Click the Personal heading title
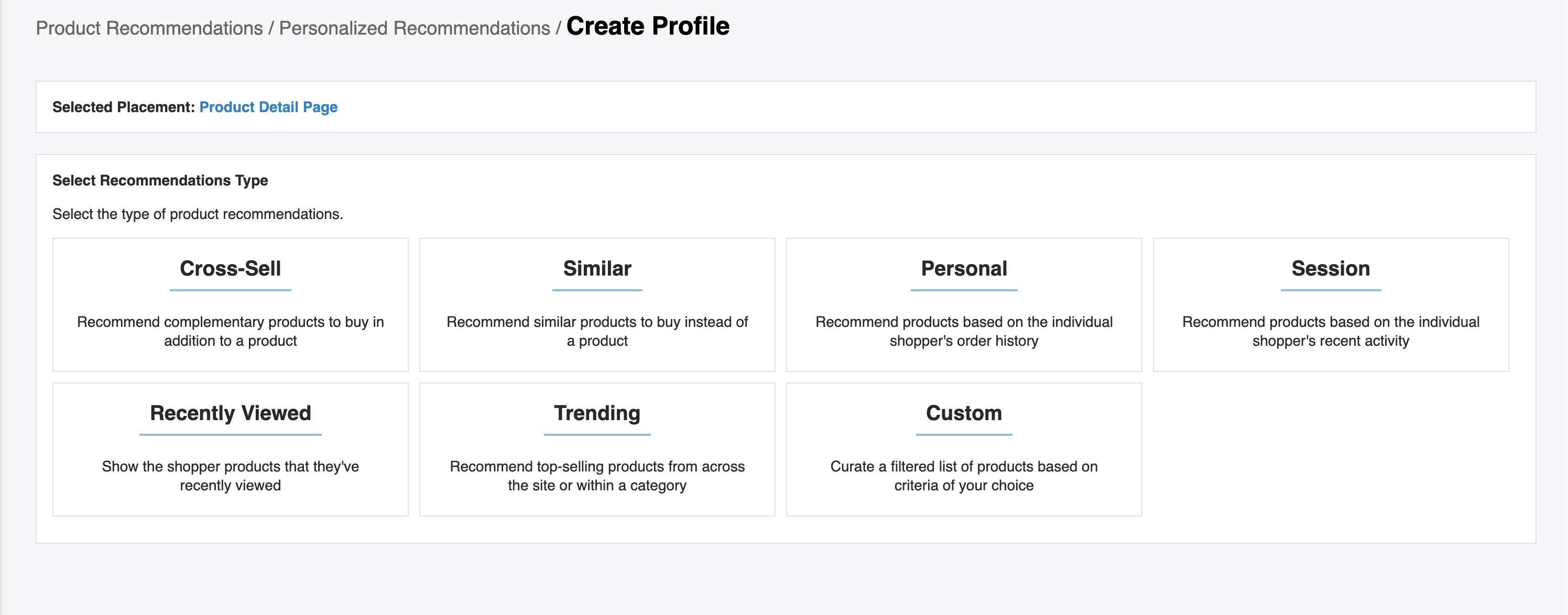Image resolution: width=1568 pixels, height=615 pixels. coord(964,268)
